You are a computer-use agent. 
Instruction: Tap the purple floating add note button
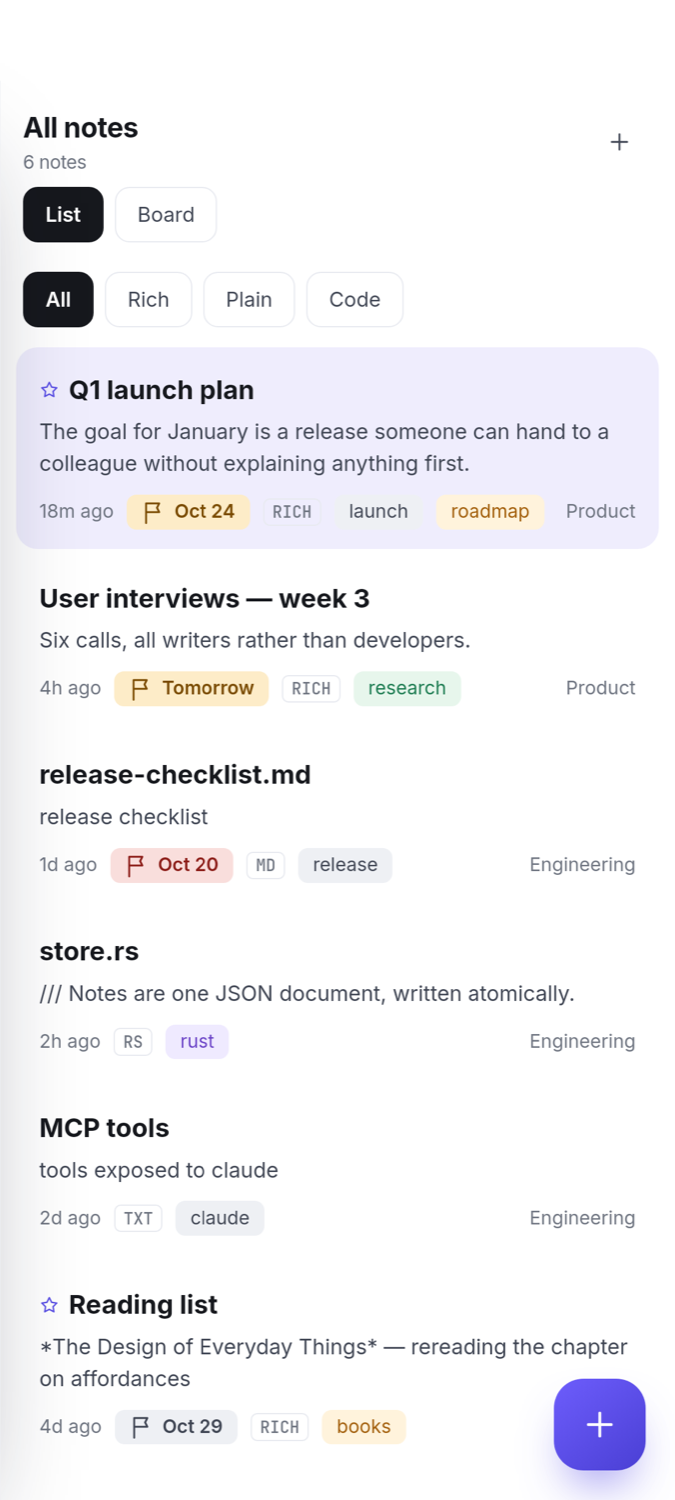coord(600,1424)
